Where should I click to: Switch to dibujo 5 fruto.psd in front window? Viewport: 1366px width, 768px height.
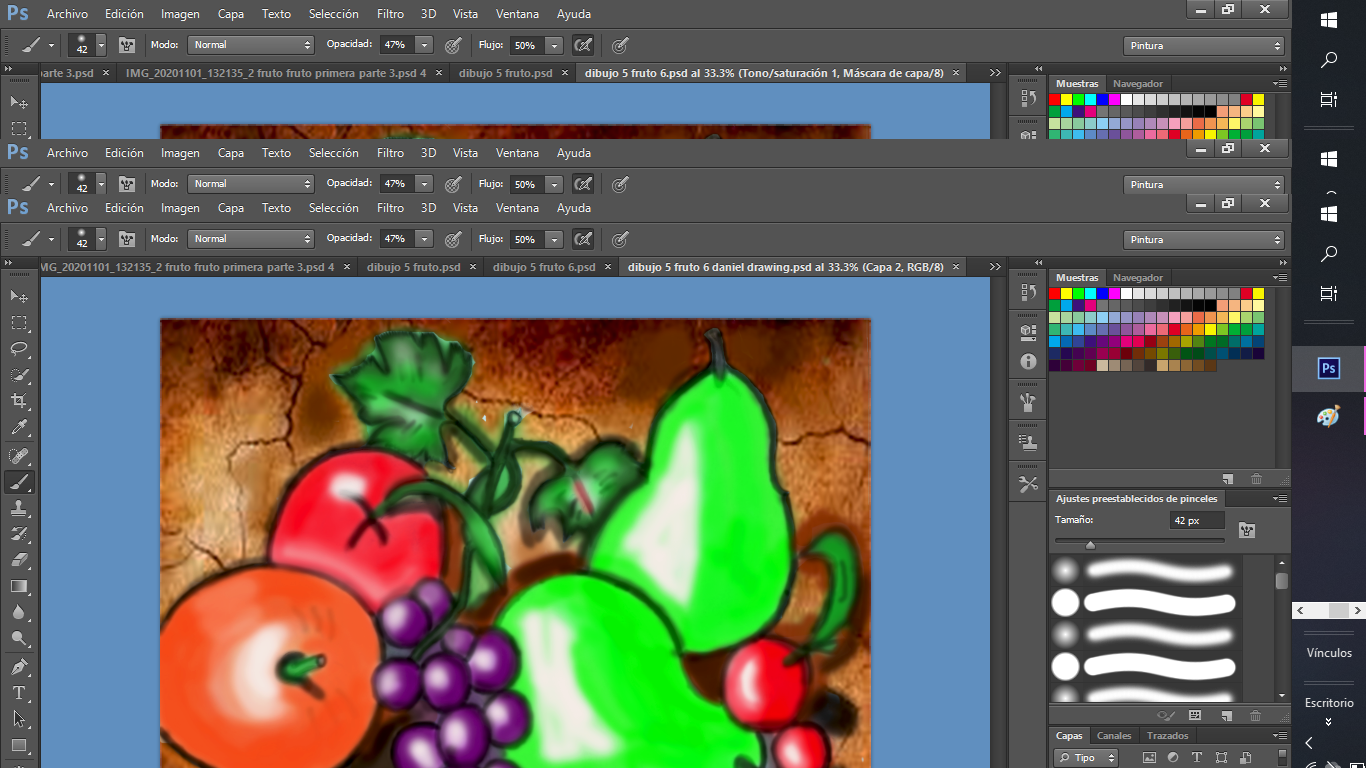pos(413,267)
